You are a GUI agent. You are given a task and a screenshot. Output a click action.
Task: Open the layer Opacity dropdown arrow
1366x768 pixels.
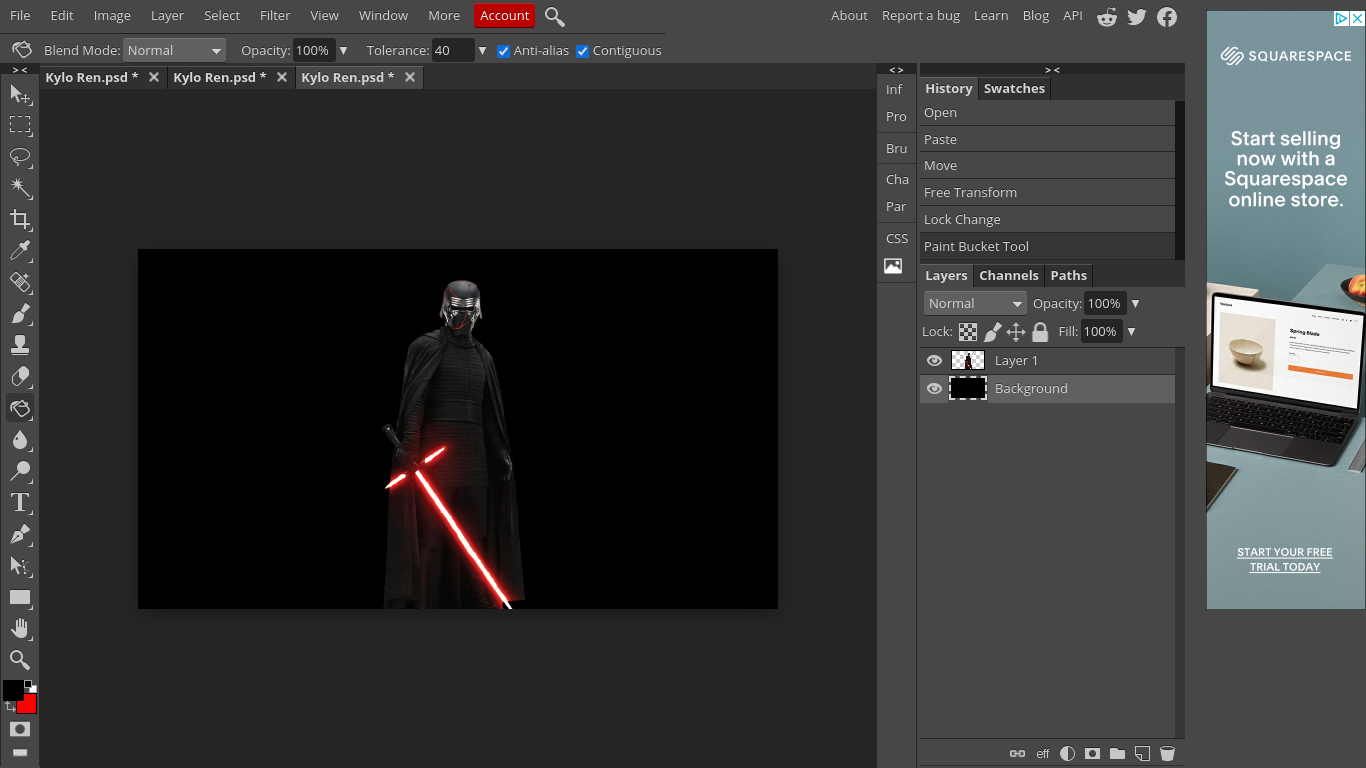(x=1135, y=304)
